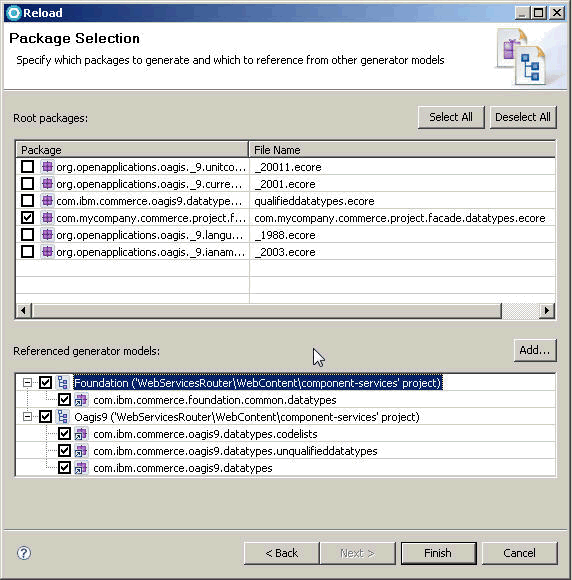Uncheck the com.mycompany.commerce.project.f package checkbox
This screenshot has height=580, width=572.
(27, 218)
